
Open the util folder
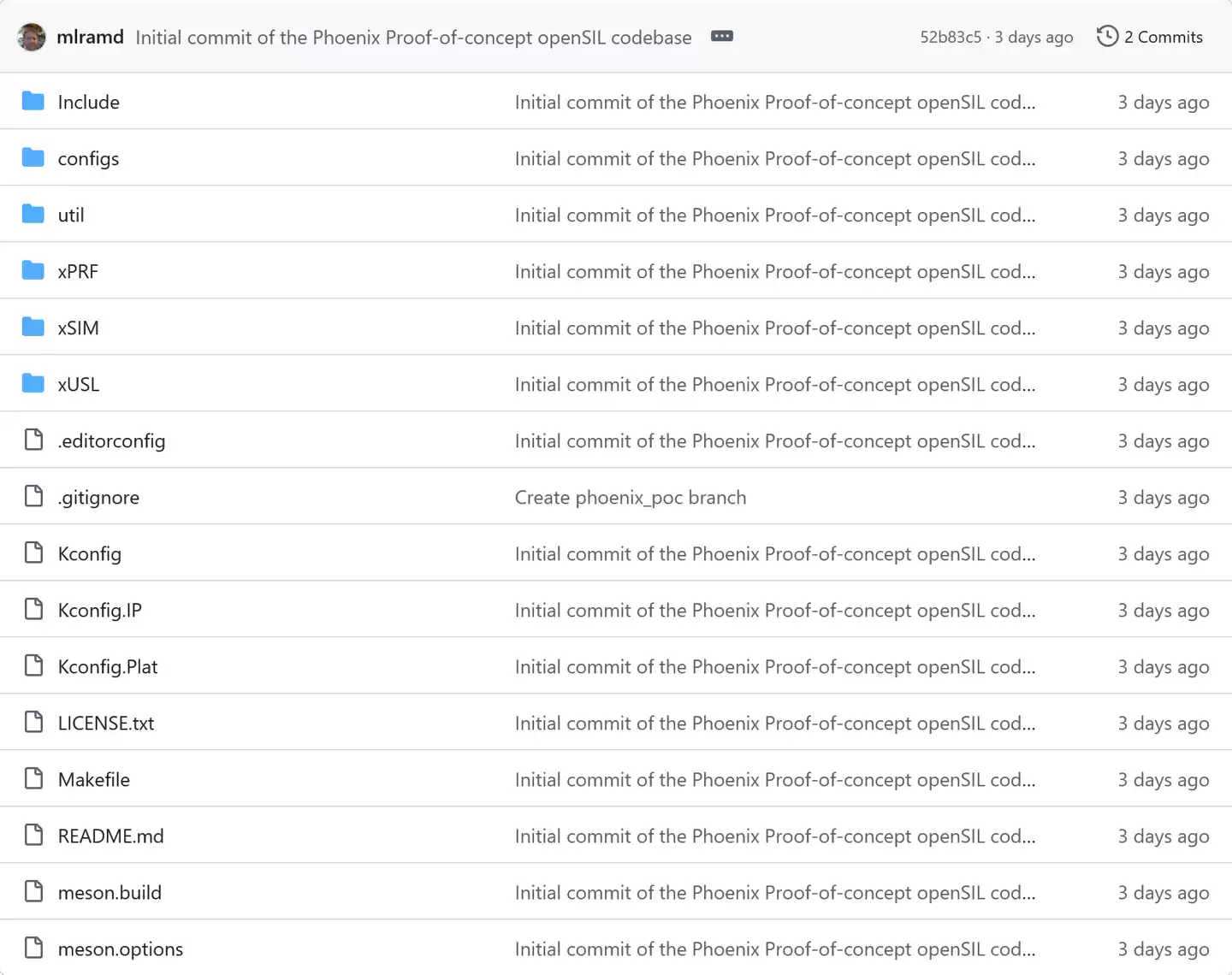point(71,216)
